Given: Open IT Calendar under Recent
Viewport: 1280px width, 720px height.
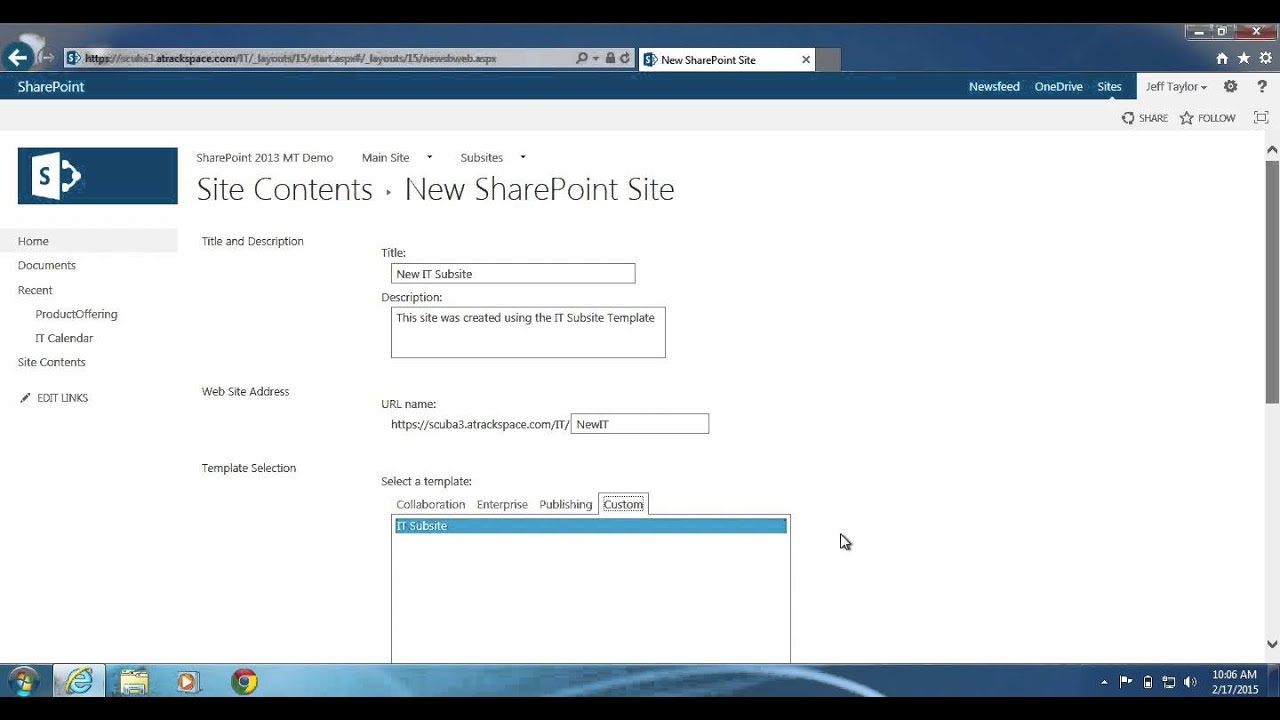Looking at the screenshot, I should coord(64,338).
